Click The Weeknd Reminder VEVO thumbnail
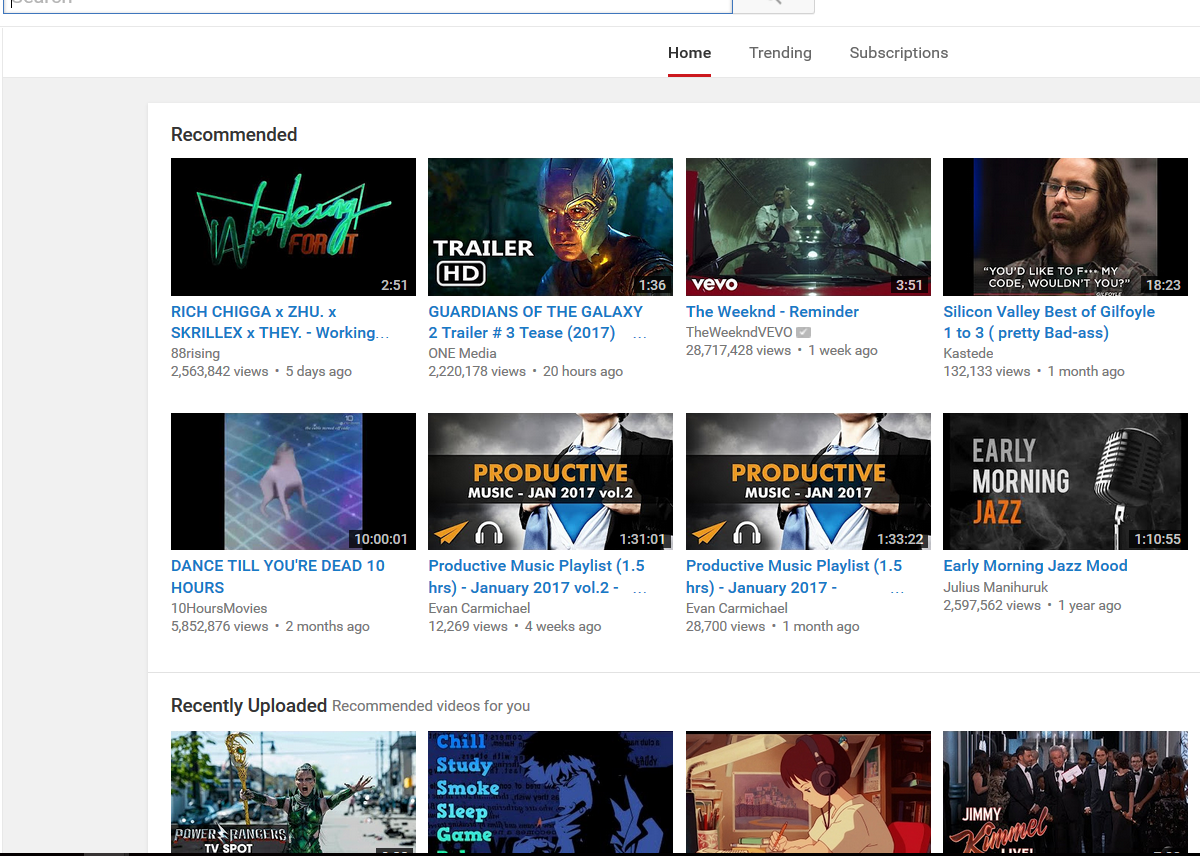Screen dimensions: 1200x856 click(x=808, y=226)
